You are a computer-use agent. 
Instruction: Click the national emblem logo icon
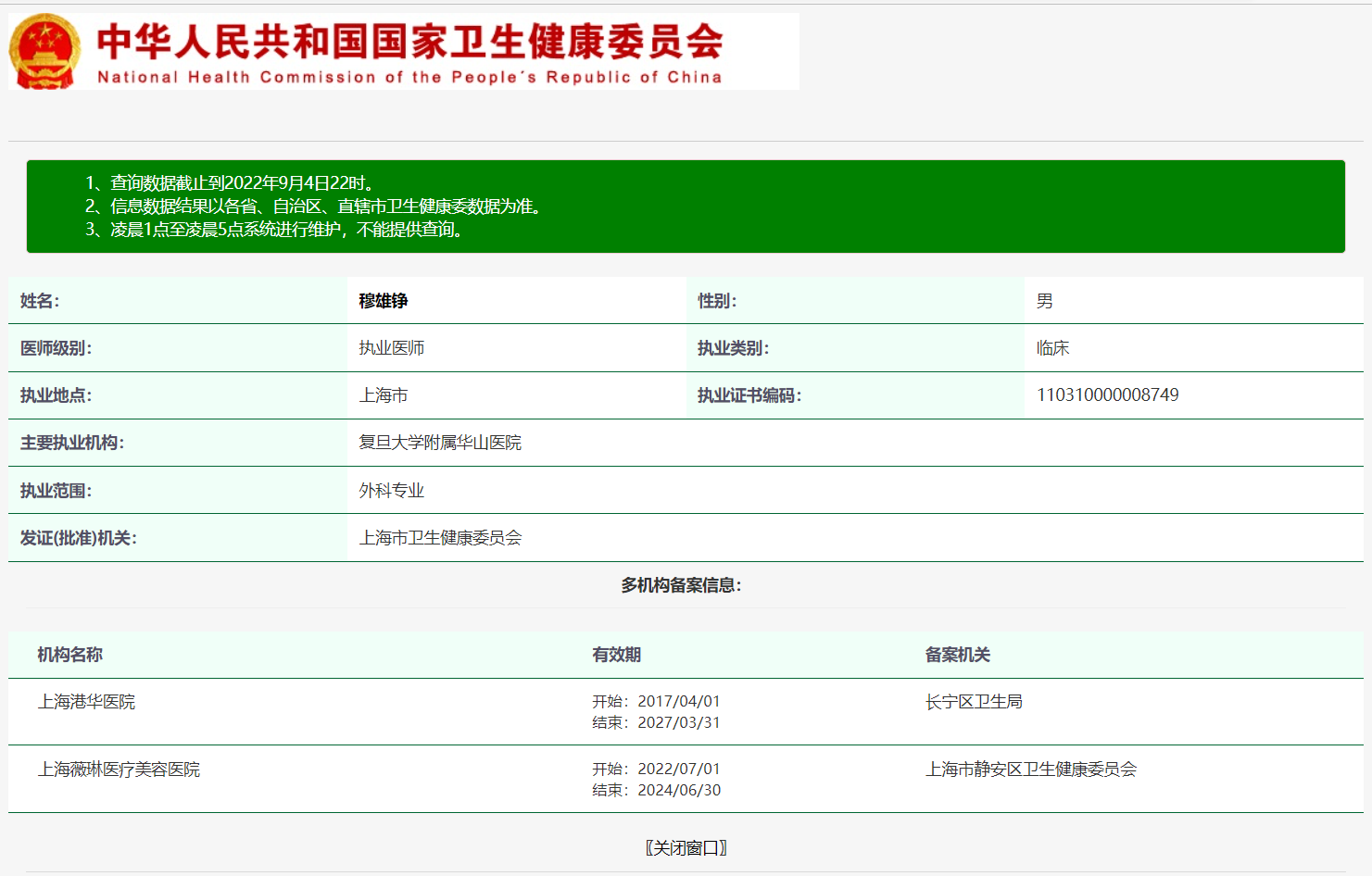click(x=44, y=52)
